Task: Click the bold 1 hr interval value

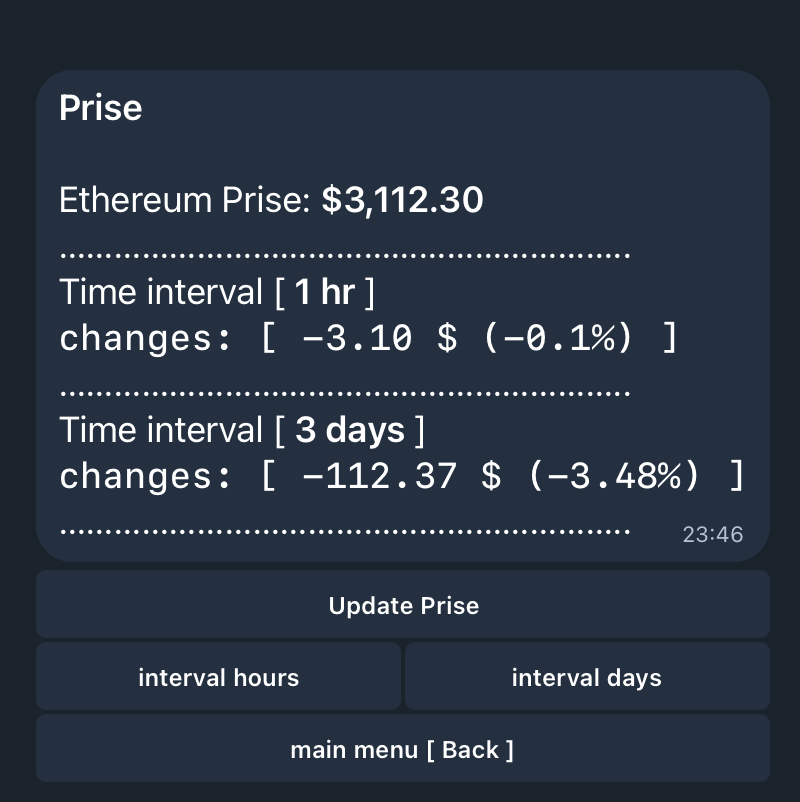Action: tap(324, 293)
